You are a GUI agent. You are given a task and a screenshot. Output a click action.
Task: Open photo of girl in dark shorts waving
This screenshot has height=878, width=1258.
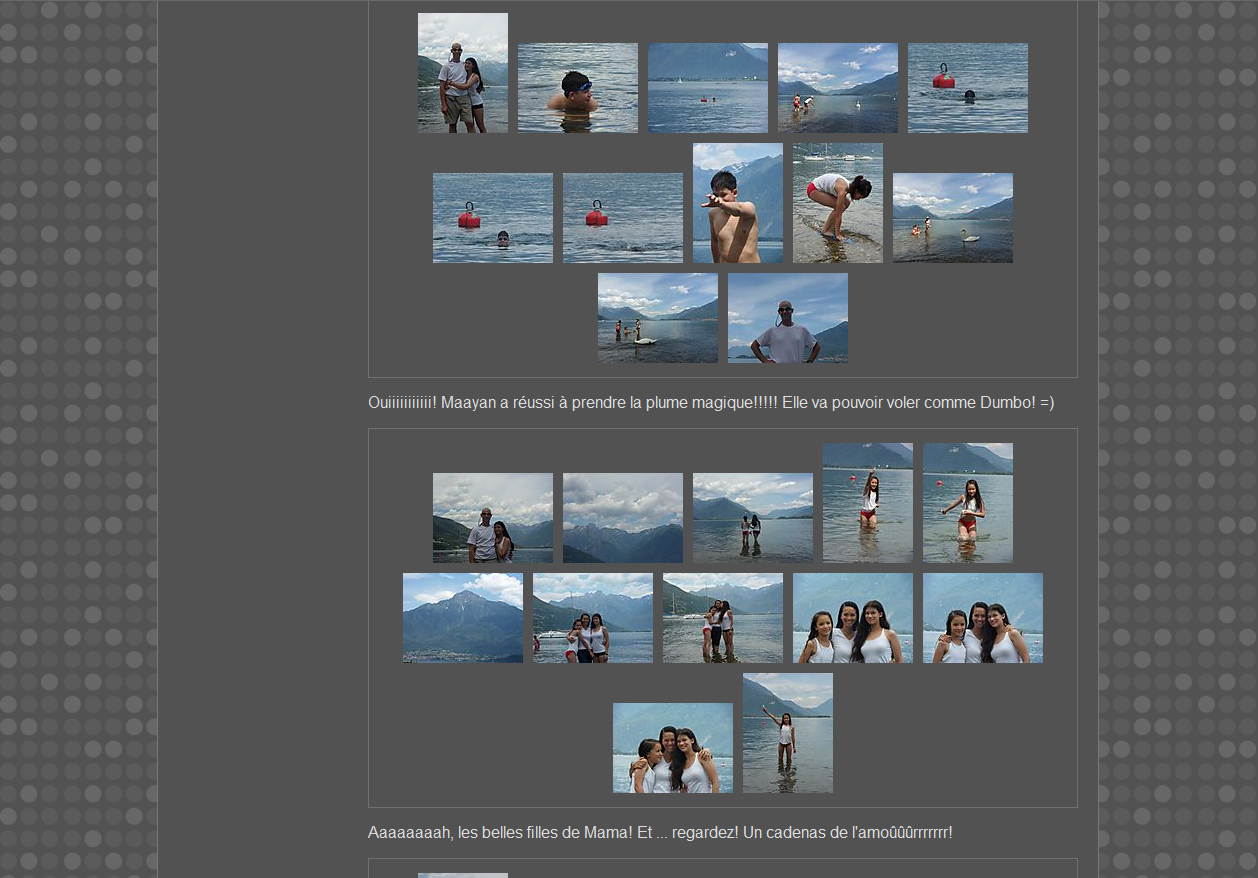(787, 733)
